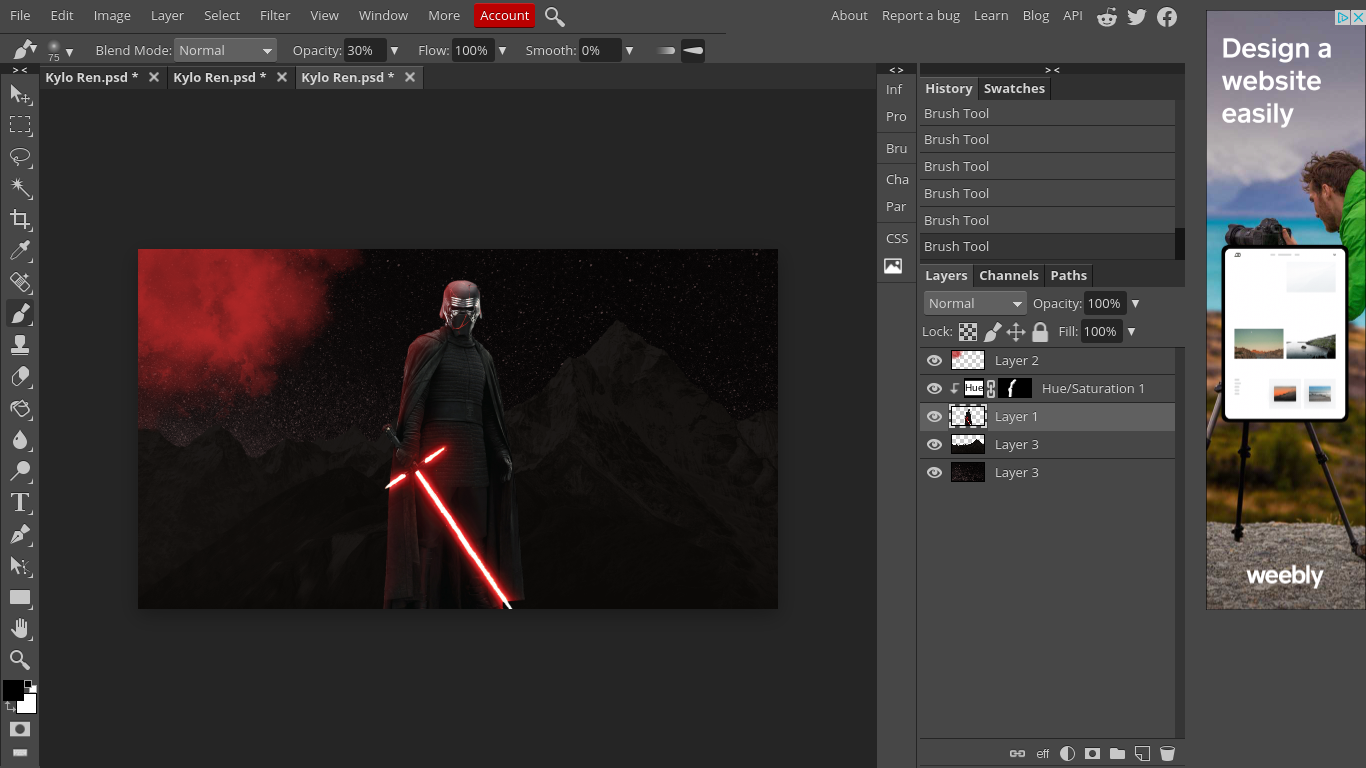This screenshot has height=768, width=1366.
Task: Open layer effects 'eff' button
Action: (x=1043, y=754)
